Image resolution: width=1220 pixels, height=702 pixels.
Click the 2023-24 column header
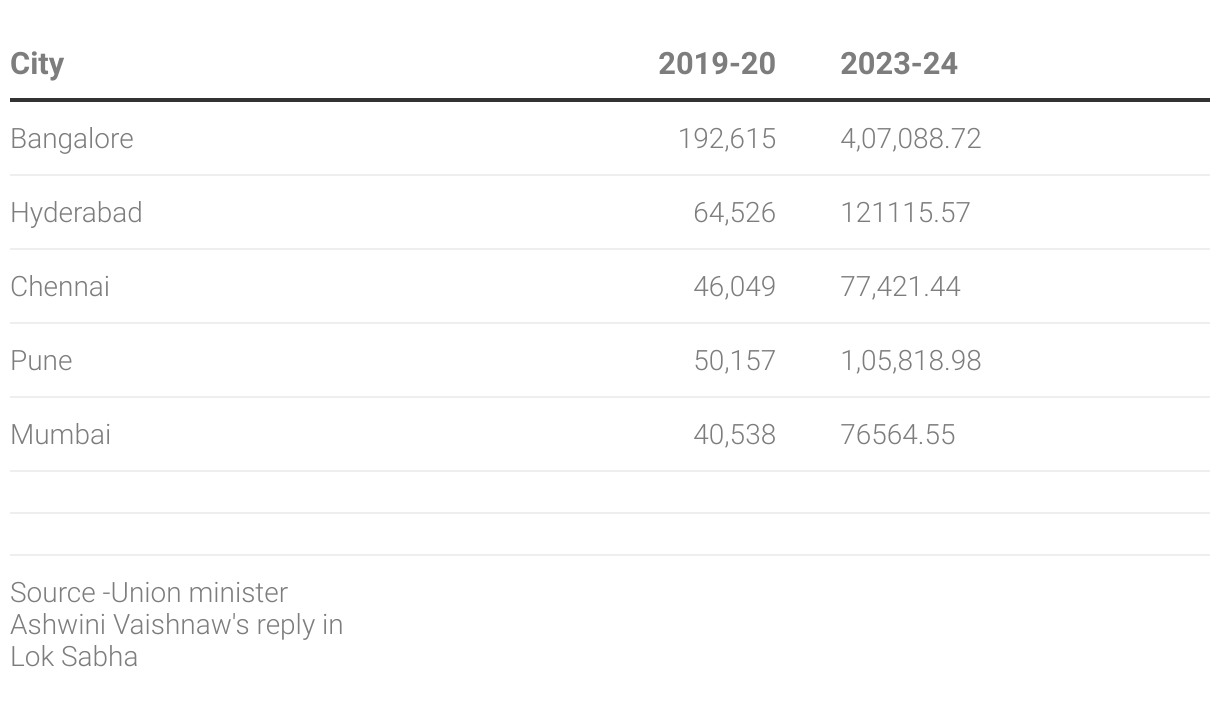[899, 64]
